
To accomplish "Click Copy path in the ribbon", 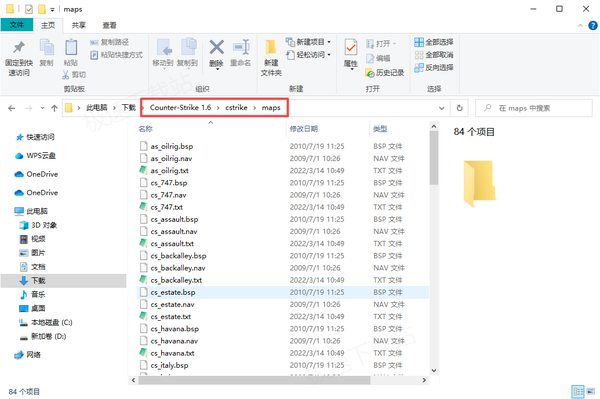I will (109, 42).
